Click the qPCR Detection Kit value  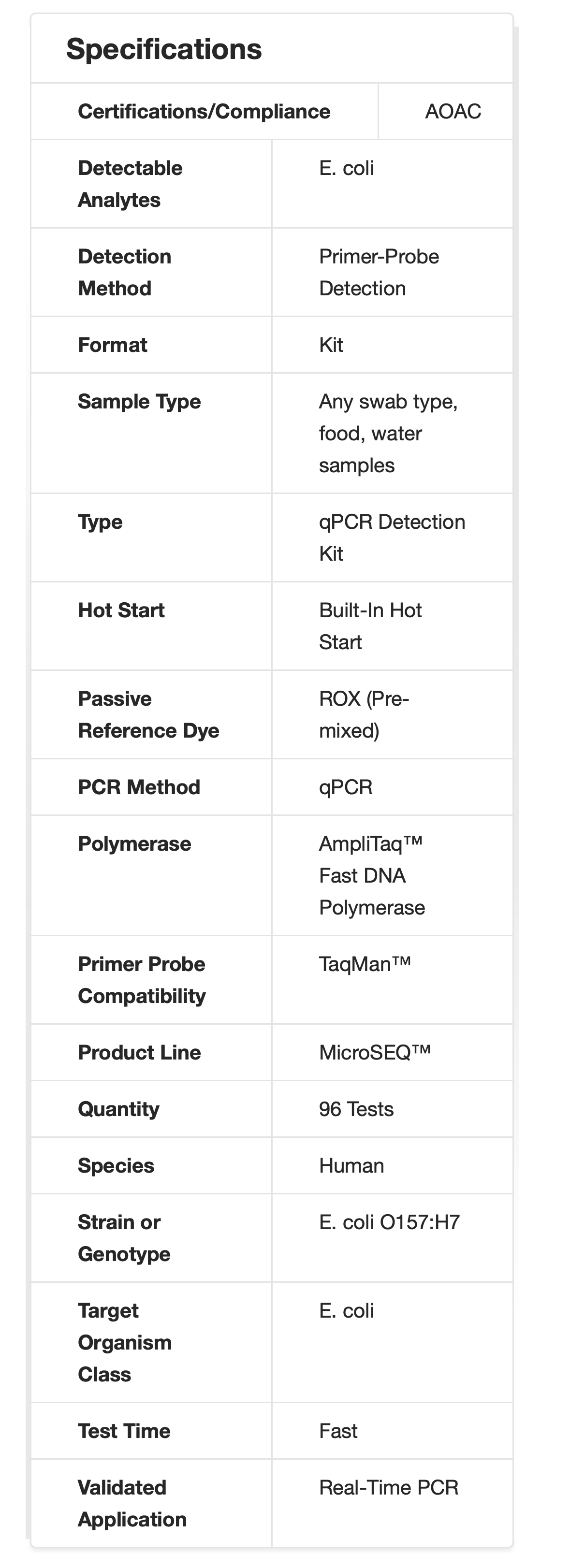coord(391,537)
